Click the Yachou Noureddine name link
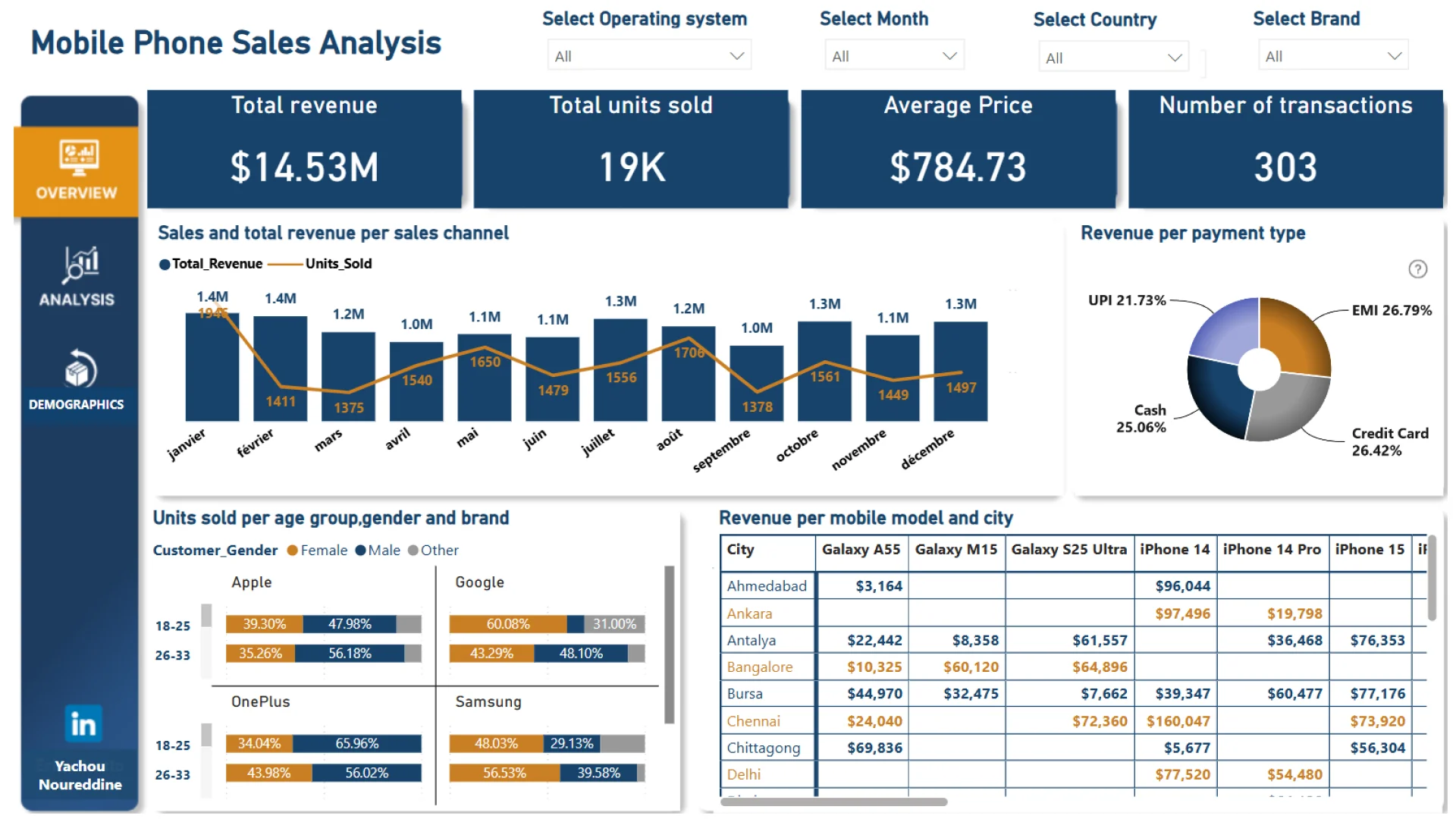Screen dimensions: 1456x819 (x=80, y=775)
